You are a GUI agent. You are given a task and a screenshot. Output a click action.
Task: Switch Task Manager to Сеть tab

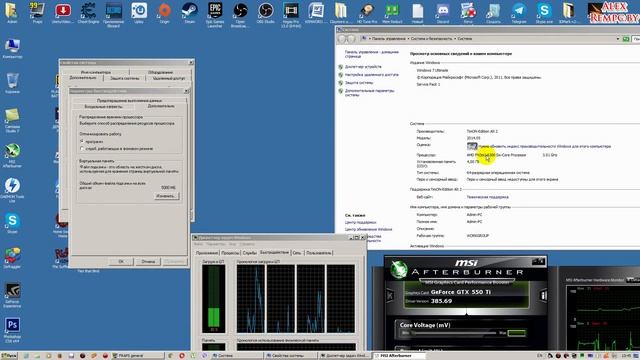[297, 253]
